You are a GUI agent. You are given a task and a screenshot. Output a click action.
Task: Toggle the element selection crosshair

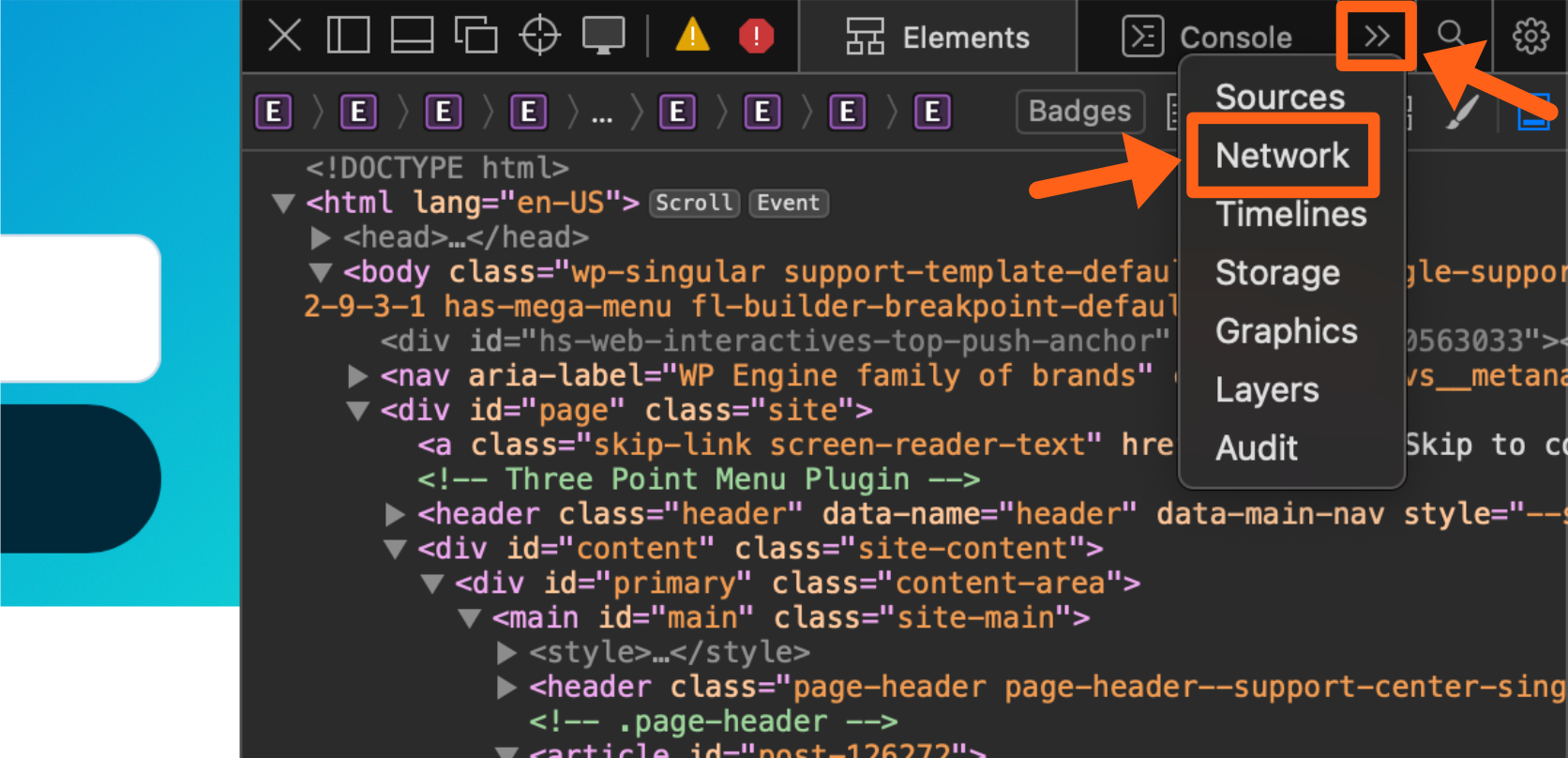(x=539, y=37)
